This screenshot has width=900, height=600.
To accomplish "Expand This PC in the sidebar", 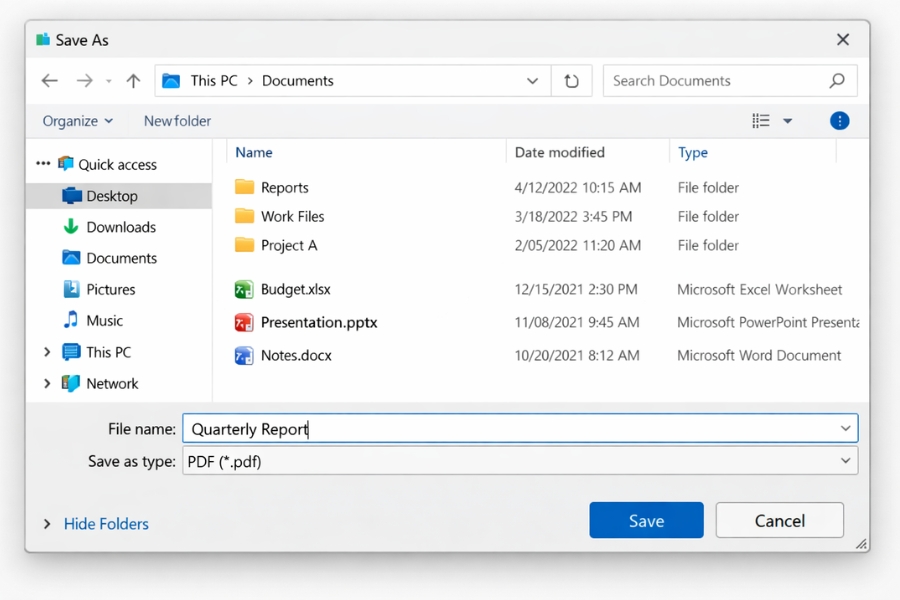I will 47,352.
